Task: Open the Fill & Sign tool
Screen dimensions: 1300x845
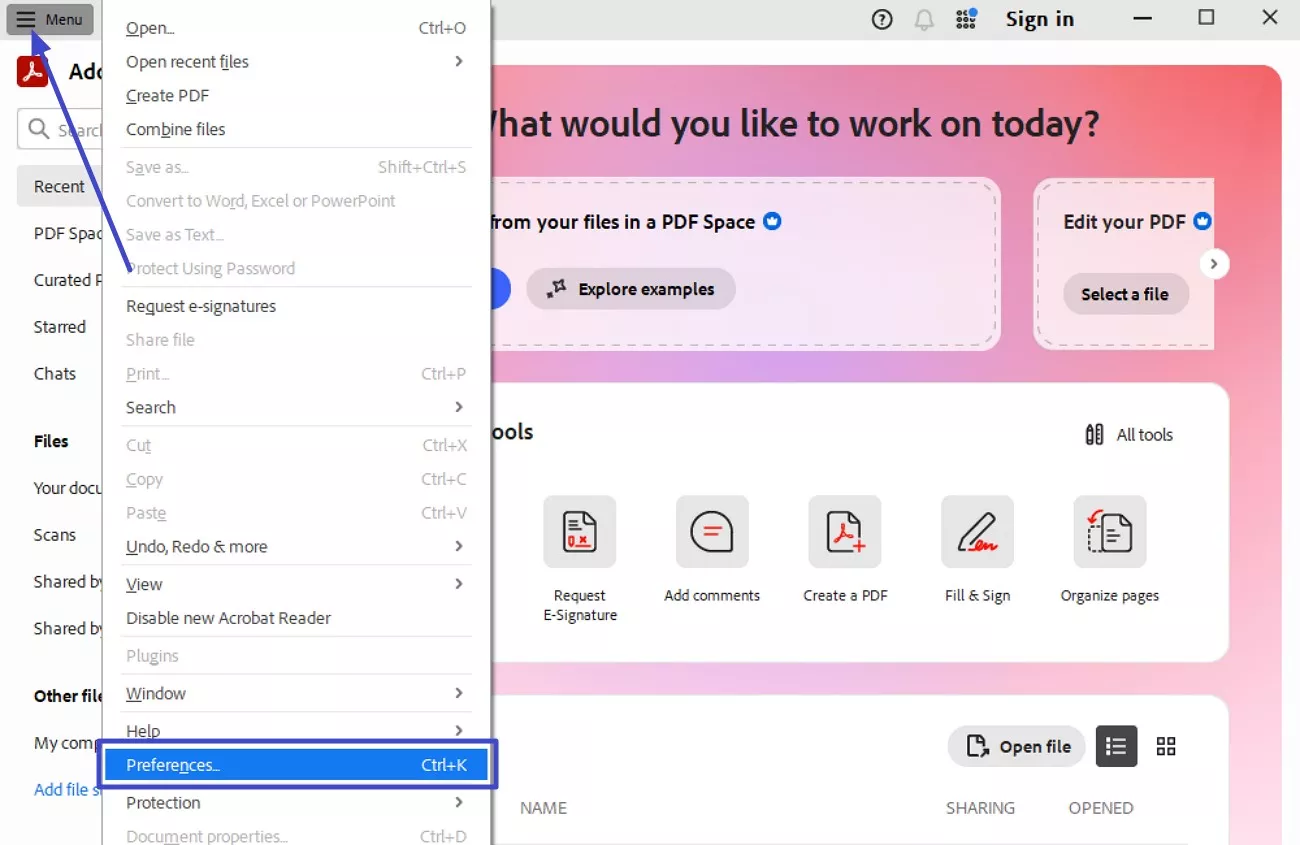Action: point(977,531)
